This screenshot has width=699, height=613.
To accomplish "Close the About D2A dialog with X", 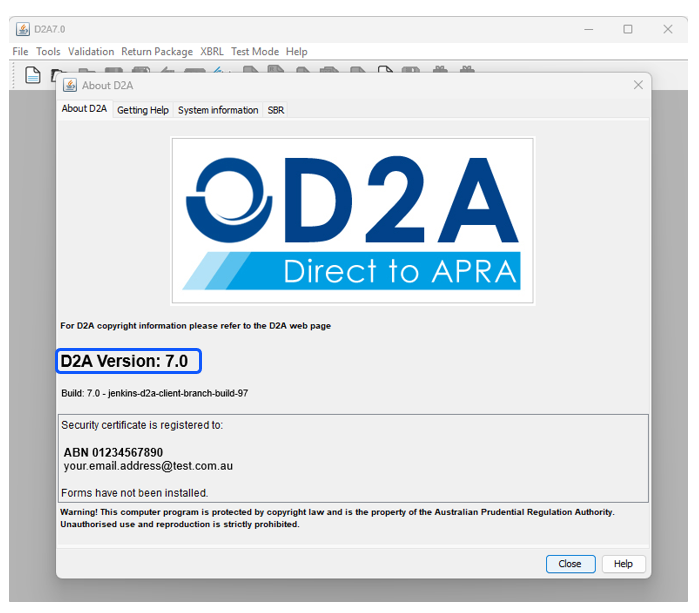I will (x=638, y=85).
